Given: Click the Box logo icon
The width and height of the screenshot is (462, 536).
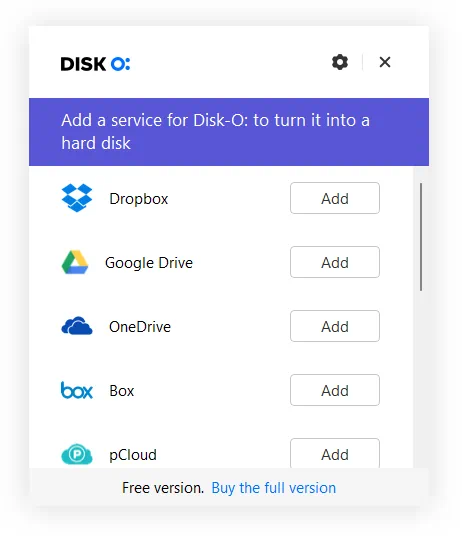Looking at the screenshot, I should (x=77, y=390).
